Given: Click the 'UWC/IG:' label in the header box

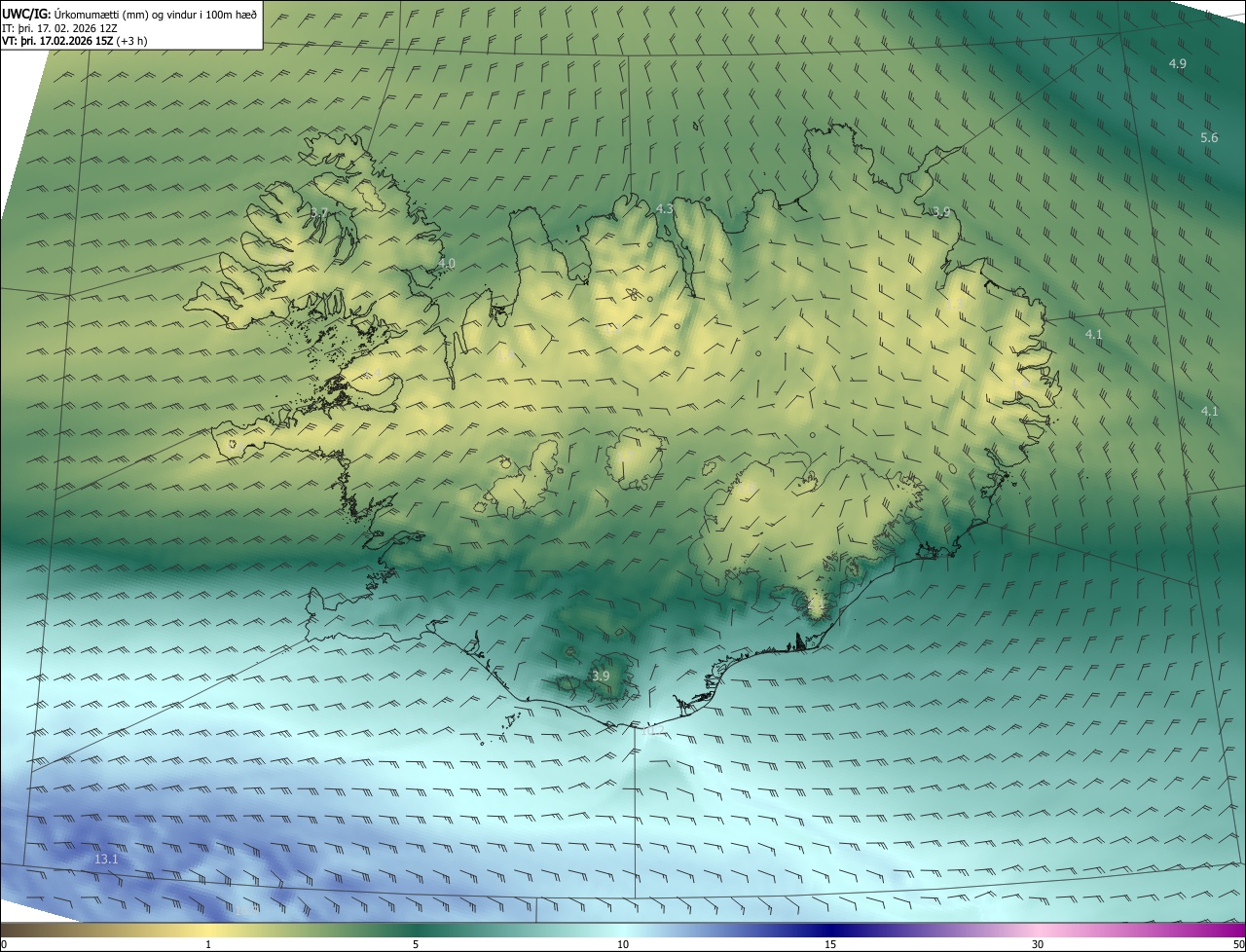Looking at the screenshot, I should click(x=26, y=14).
